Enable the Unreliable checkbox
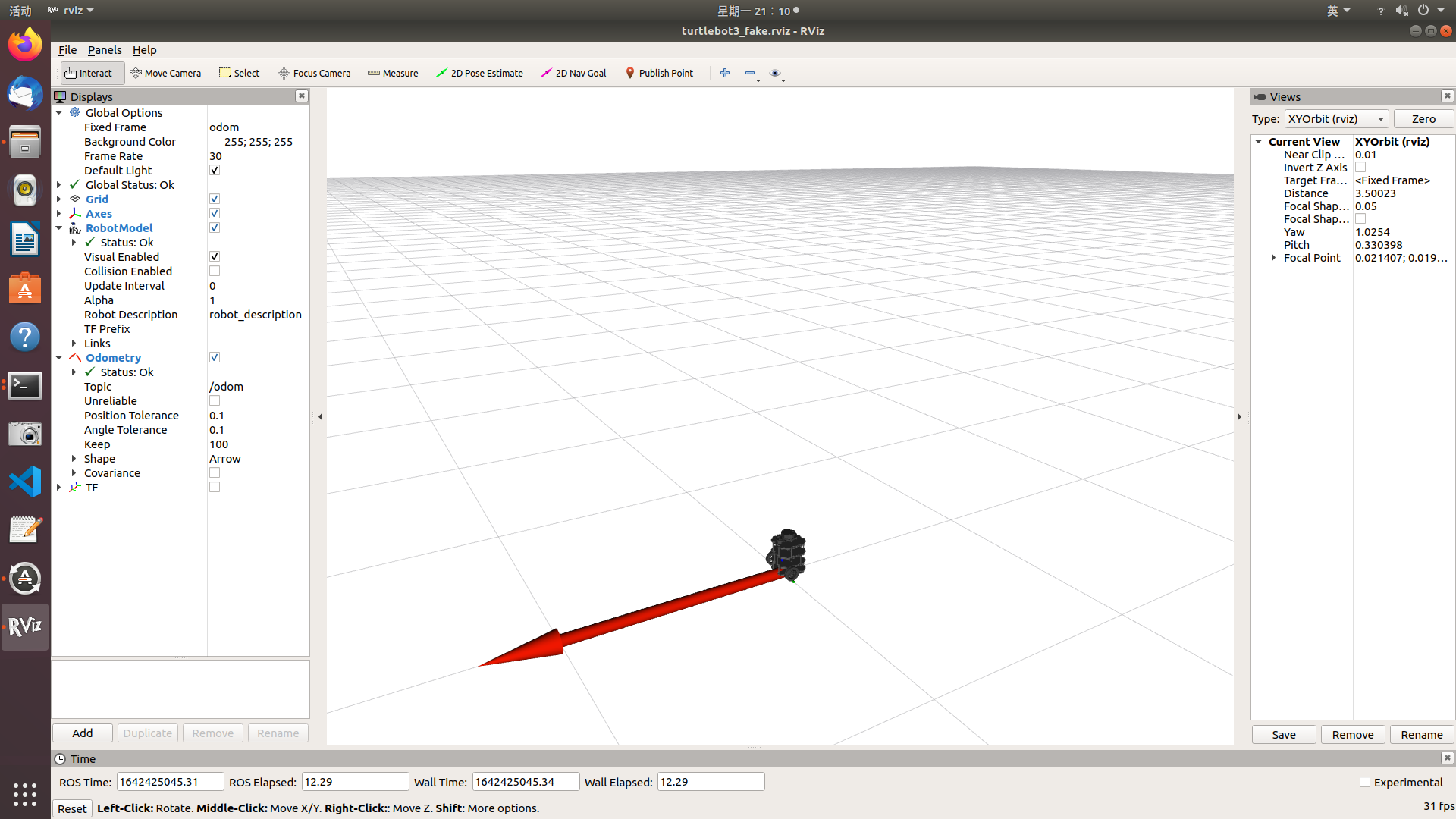Viewport: 1456px width, 819px height. (x=215, y=400)
